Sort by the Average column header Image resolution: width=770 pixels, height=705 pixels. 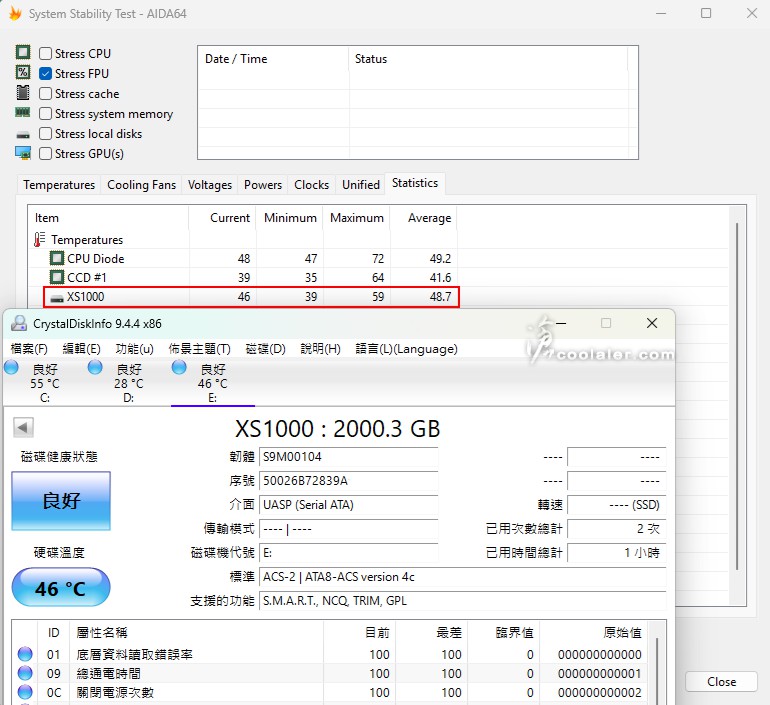pyautogui.click(x=423, y=218)
